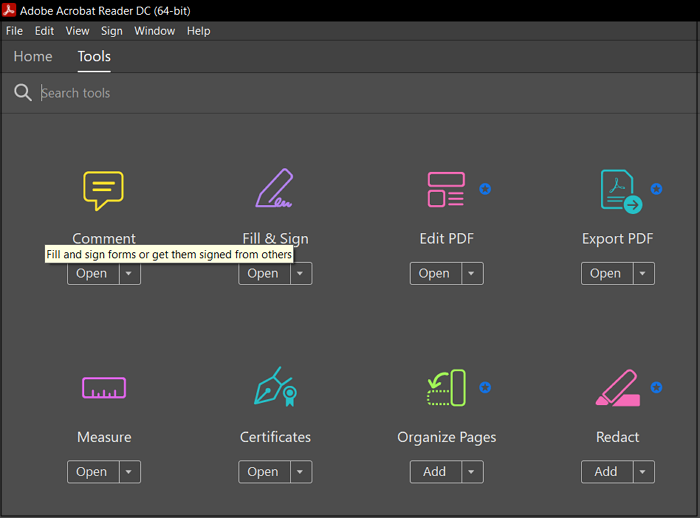Click the Export PDF document icon
This screenshot has height=518, width=700.
tap(621, 191)
